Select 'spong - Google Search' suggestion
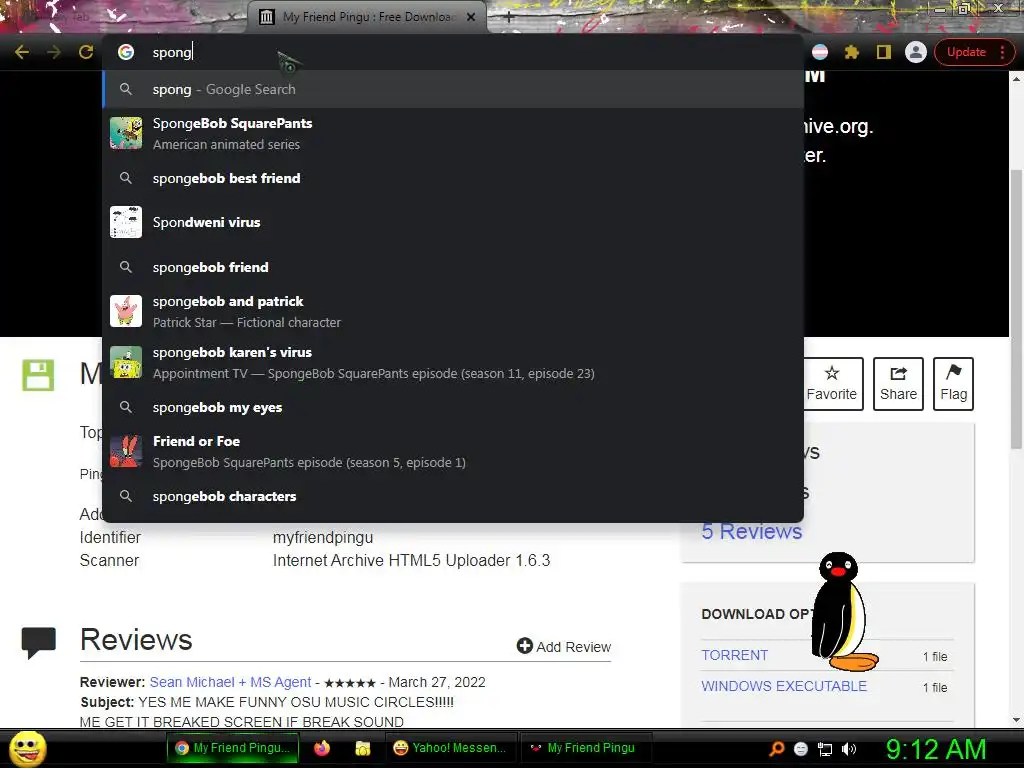This screenshot has height=768, width=1024. tap(453, 89)
